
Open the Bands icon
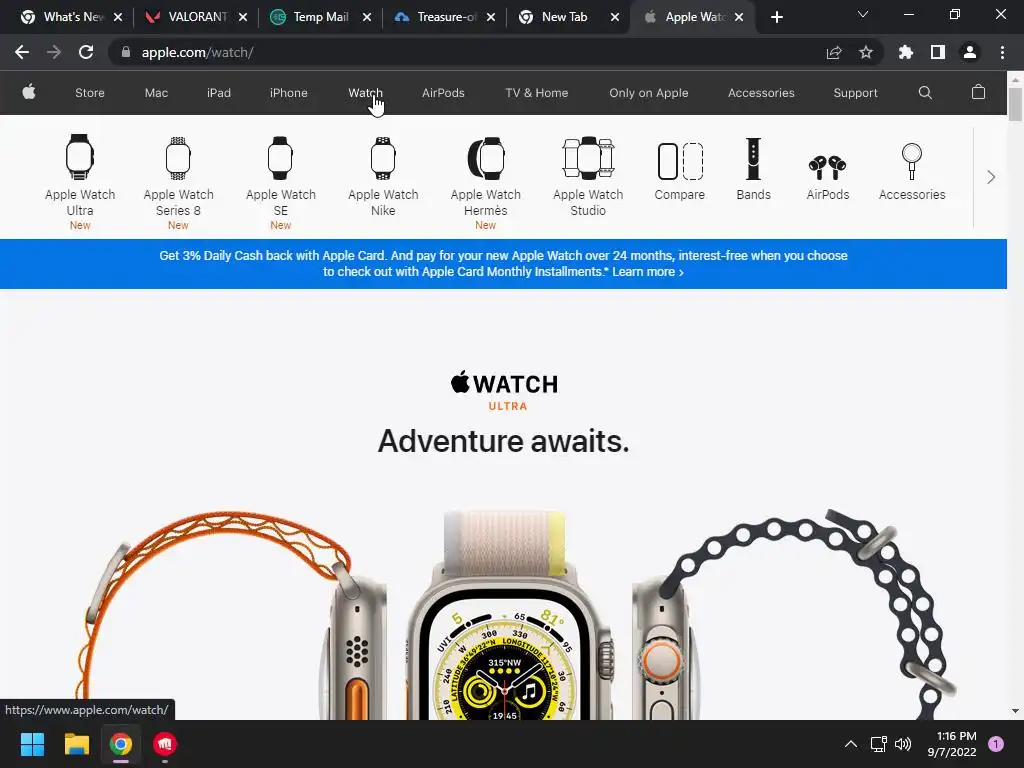(753, 159)
